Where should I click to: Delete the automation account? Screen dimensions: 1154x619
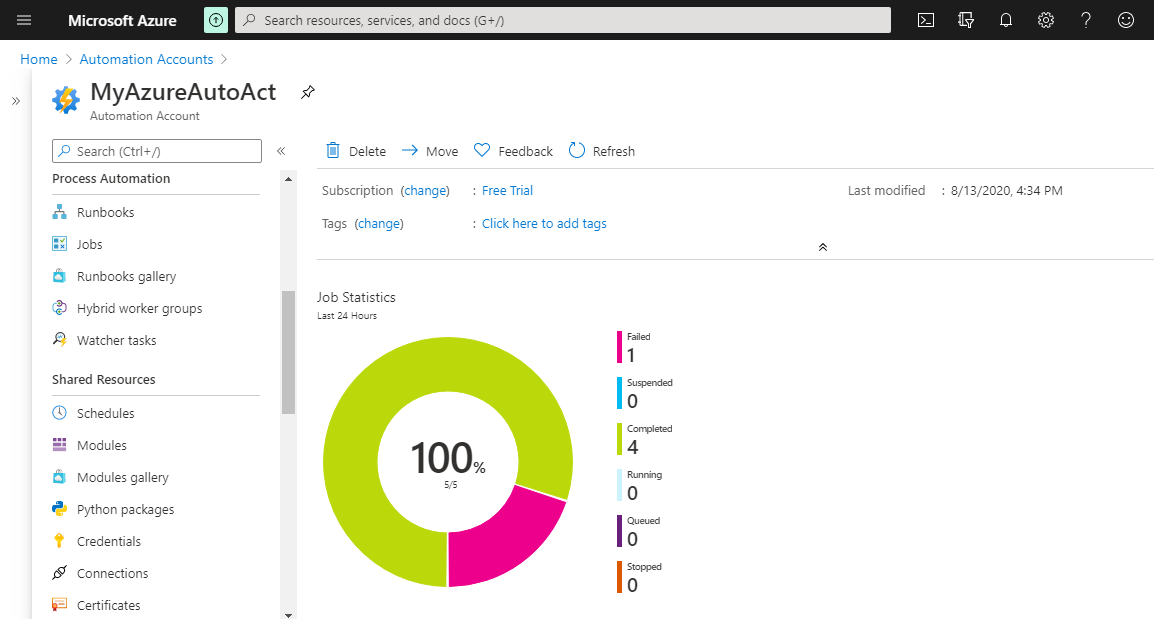click(x=356, y=151)
